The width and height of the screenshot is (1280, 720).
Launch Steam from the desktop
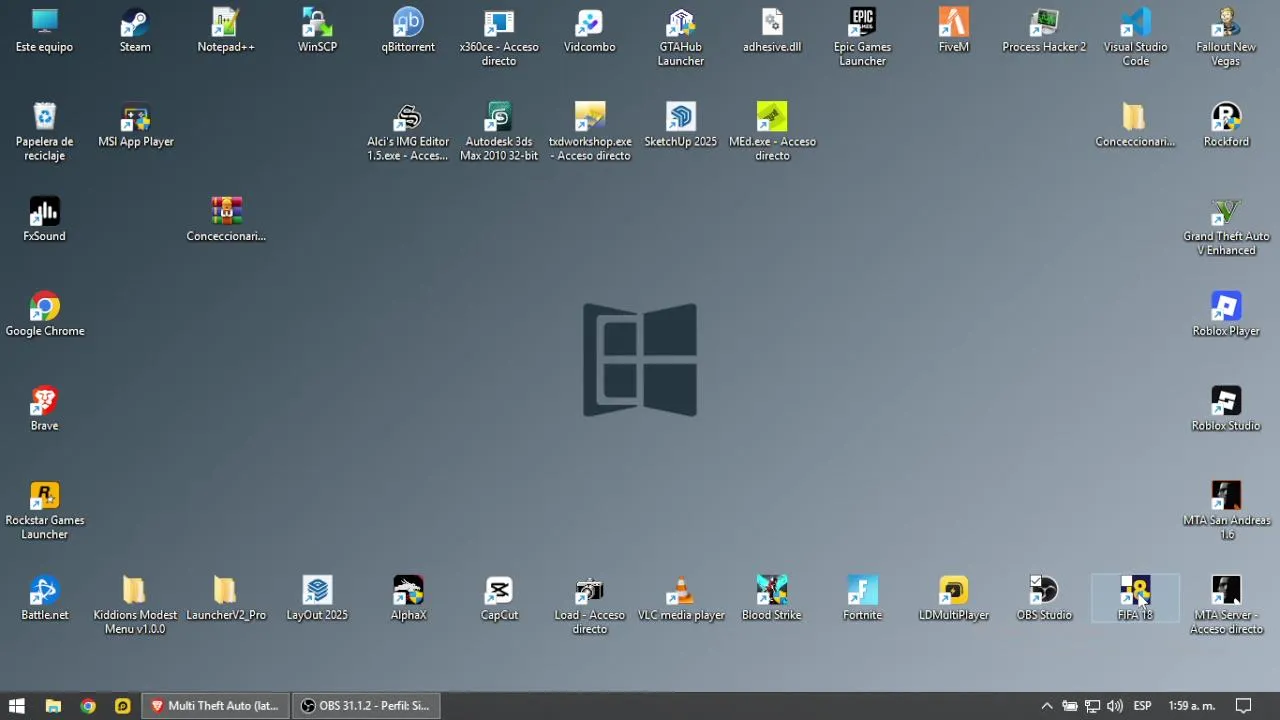tap(135, 31)
